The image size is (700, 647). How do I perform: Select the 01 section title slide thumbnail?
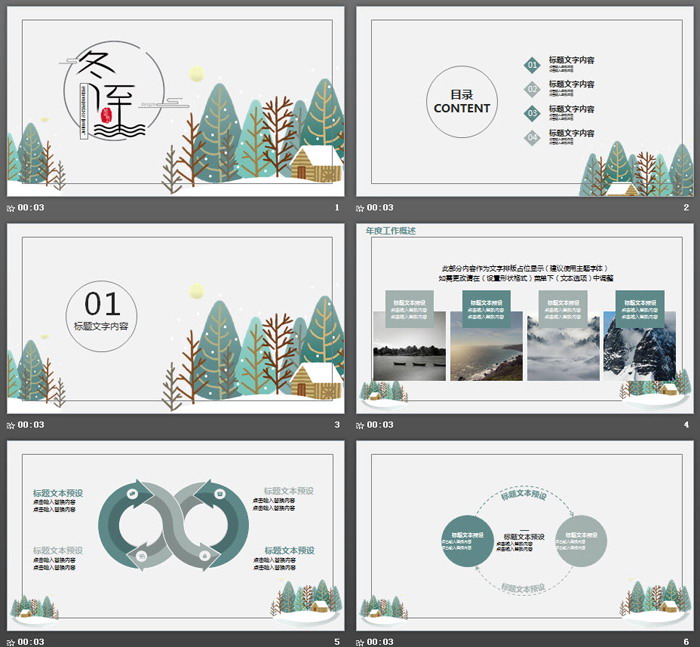(x=175, y=318)
